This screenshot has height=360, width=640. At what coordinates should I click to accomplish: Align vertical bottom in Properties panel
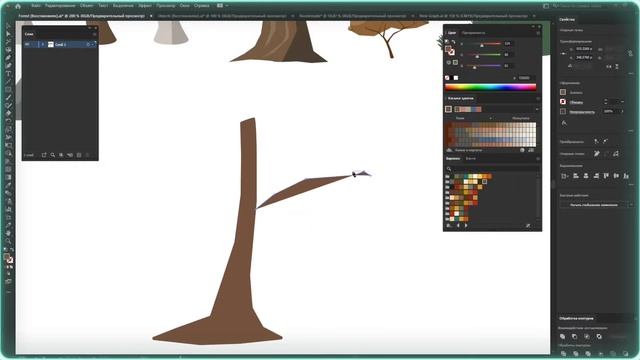(626, 176)
